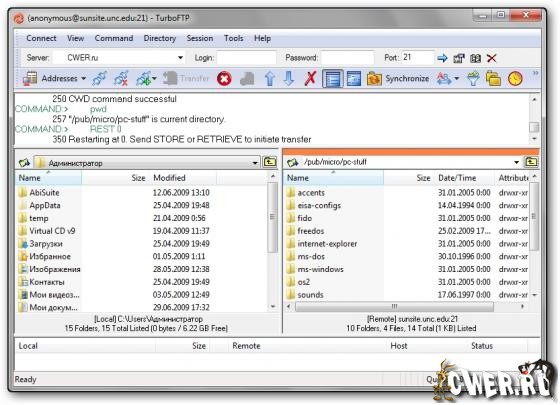Open the Addresses dropdown arrow
The width and height of the screenshot is (560, 405).
84,79
